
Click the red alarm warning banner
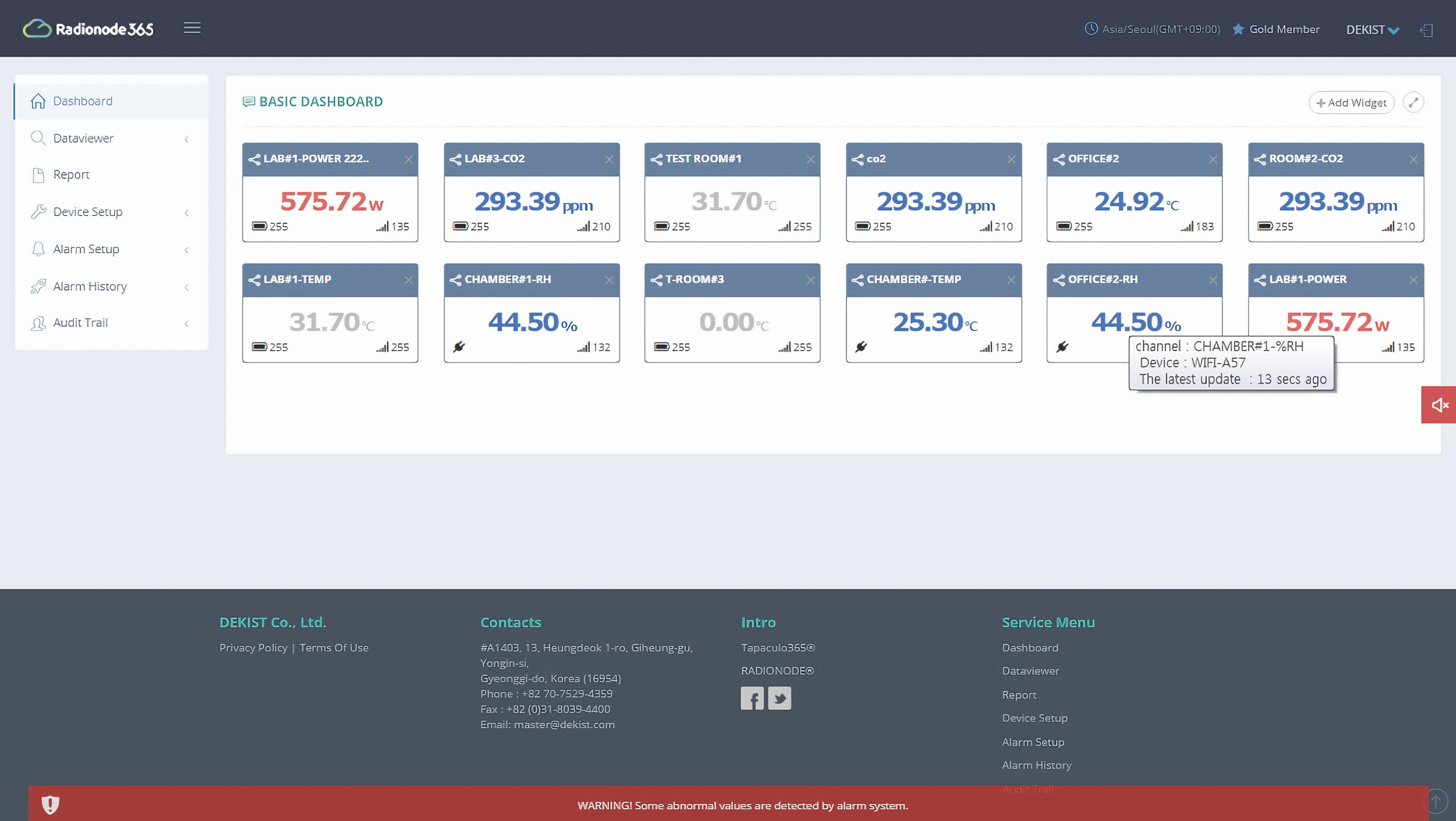[x=742, y=805]
